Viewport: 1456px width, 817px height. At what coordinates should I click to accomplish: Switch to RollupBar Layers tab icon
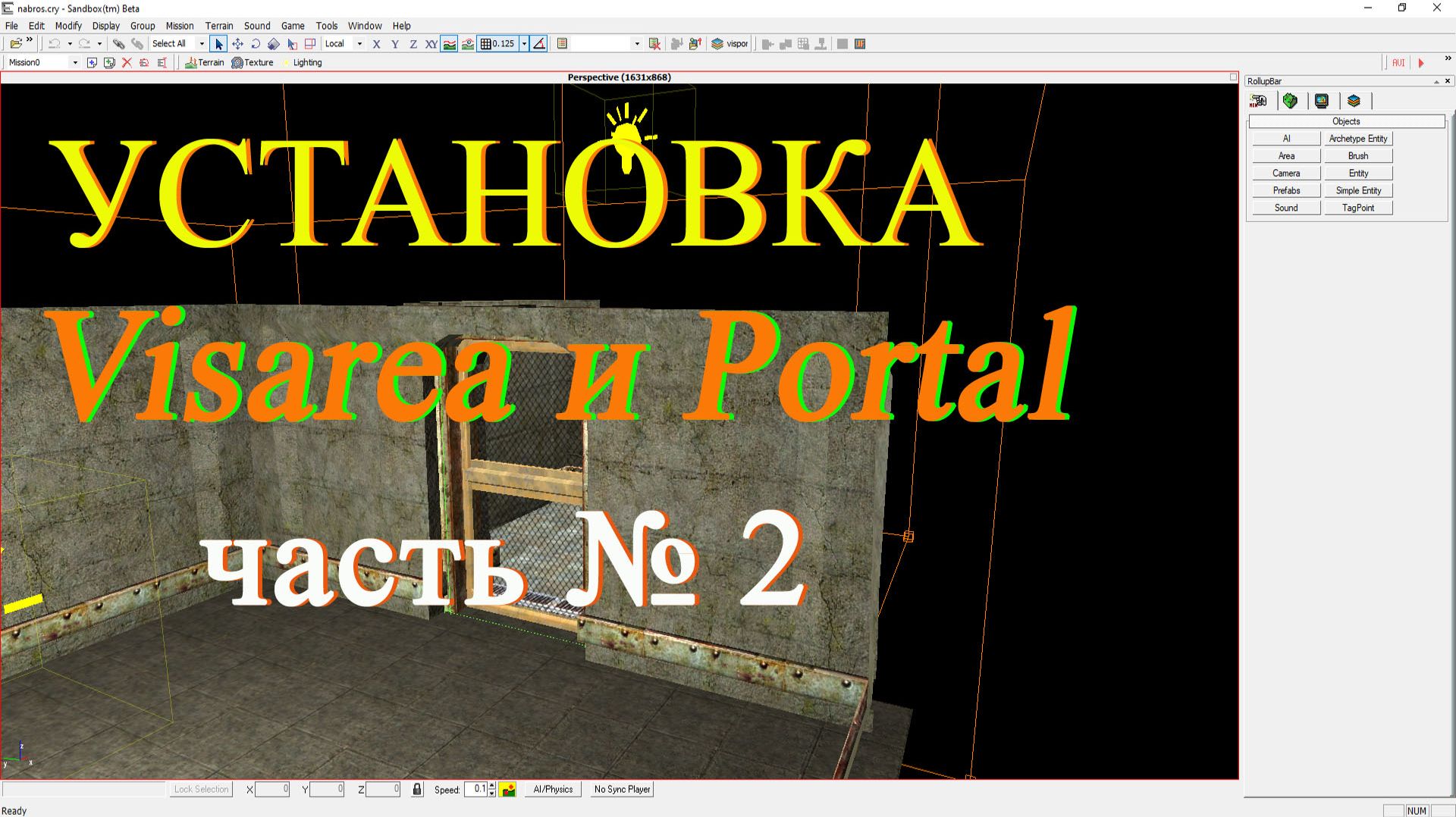1354,101
